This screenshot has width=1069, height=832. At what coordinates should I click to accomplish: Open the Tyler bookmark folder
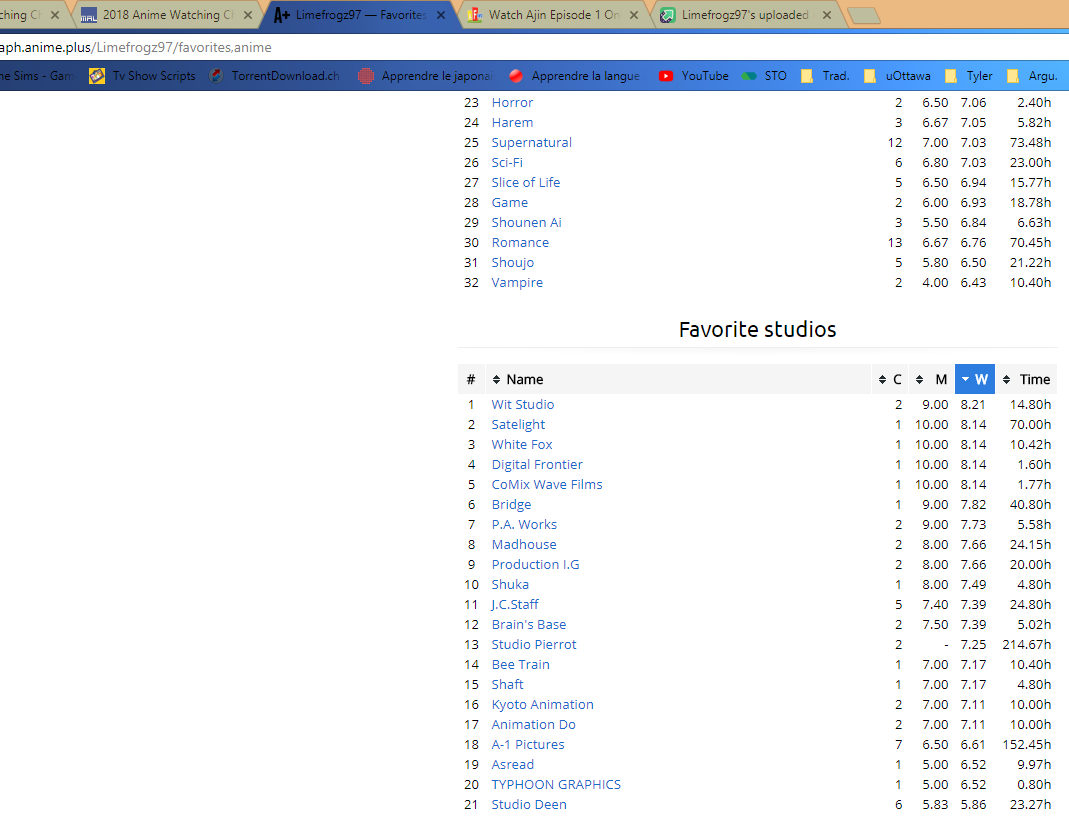[970, 76]
